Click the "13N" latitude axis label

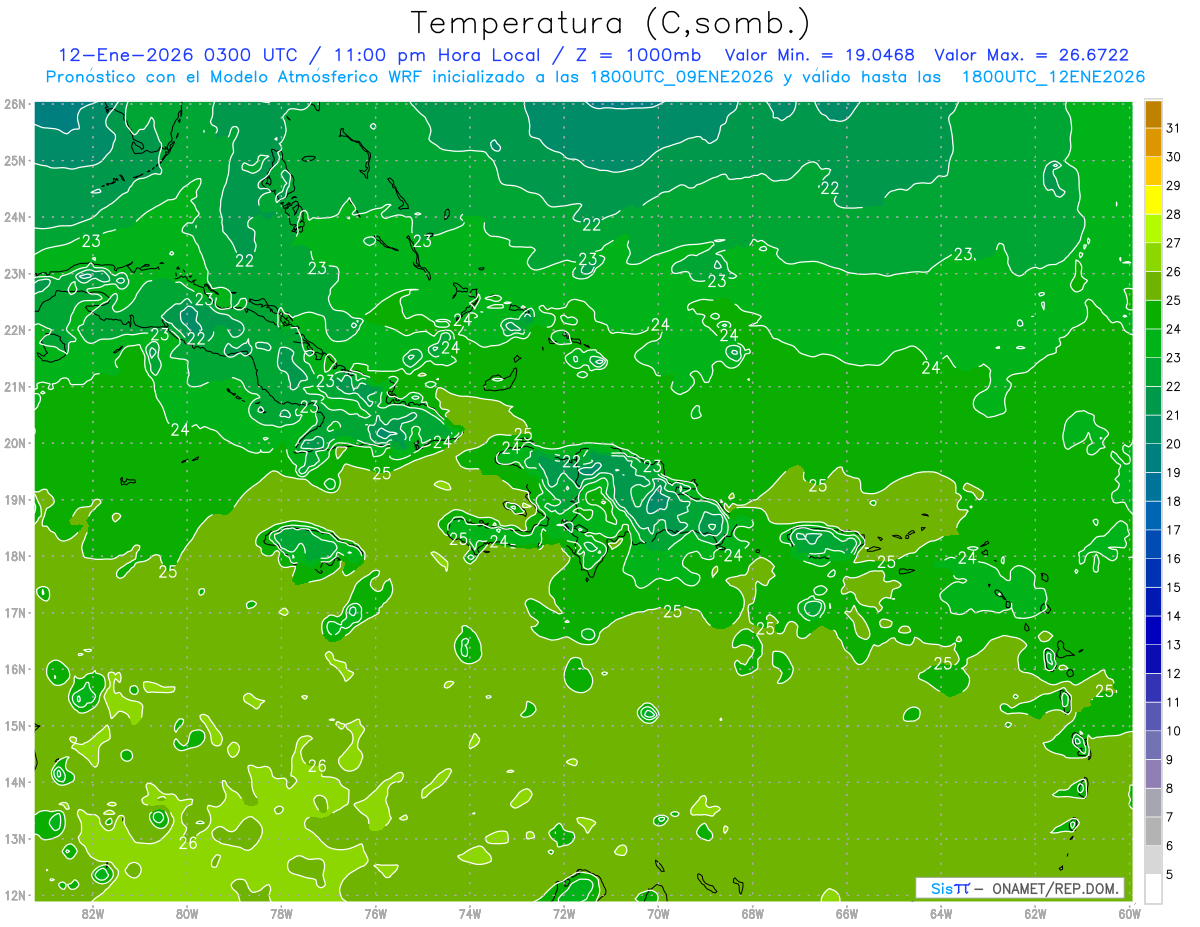click(x=15, y=839)
